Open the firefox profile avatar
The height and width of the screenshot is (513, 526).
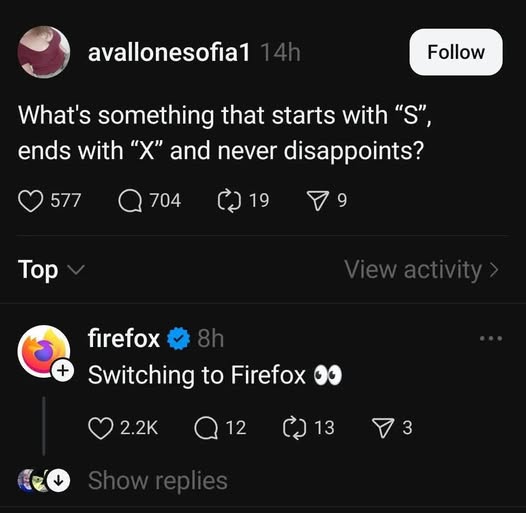click(44, 351)
